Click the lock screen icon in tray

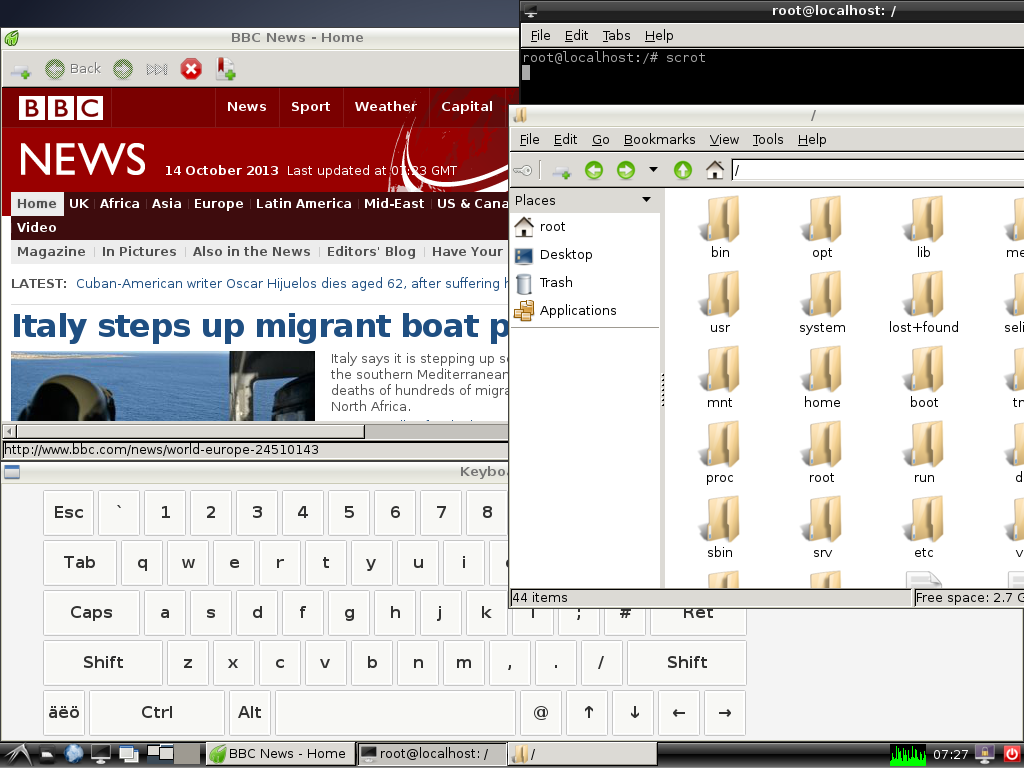point(984,754)
